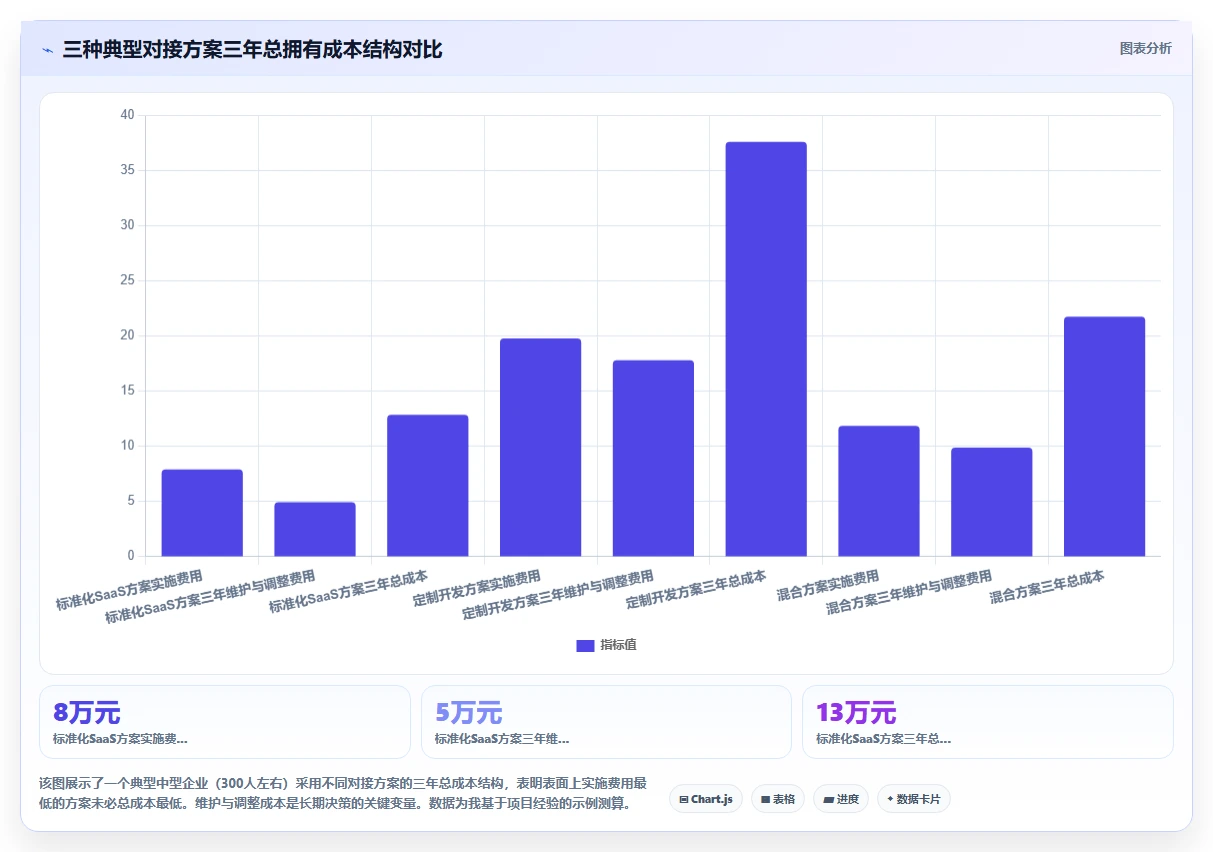Viewport: 1213px width, 852px height.
Task: Click the 数据卡片 tag
Action: click(913, 799)
